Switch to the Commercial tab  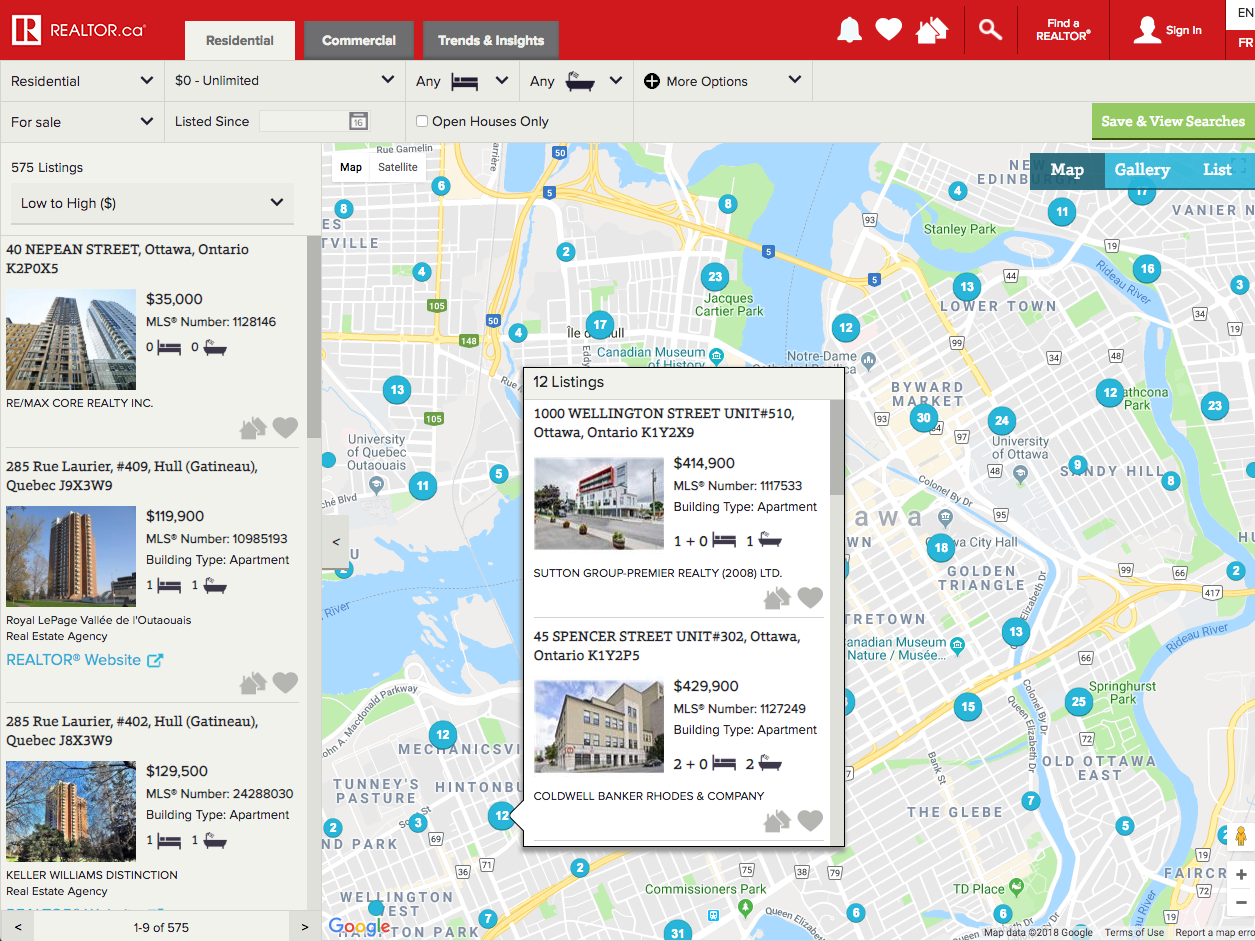point(358,41)
